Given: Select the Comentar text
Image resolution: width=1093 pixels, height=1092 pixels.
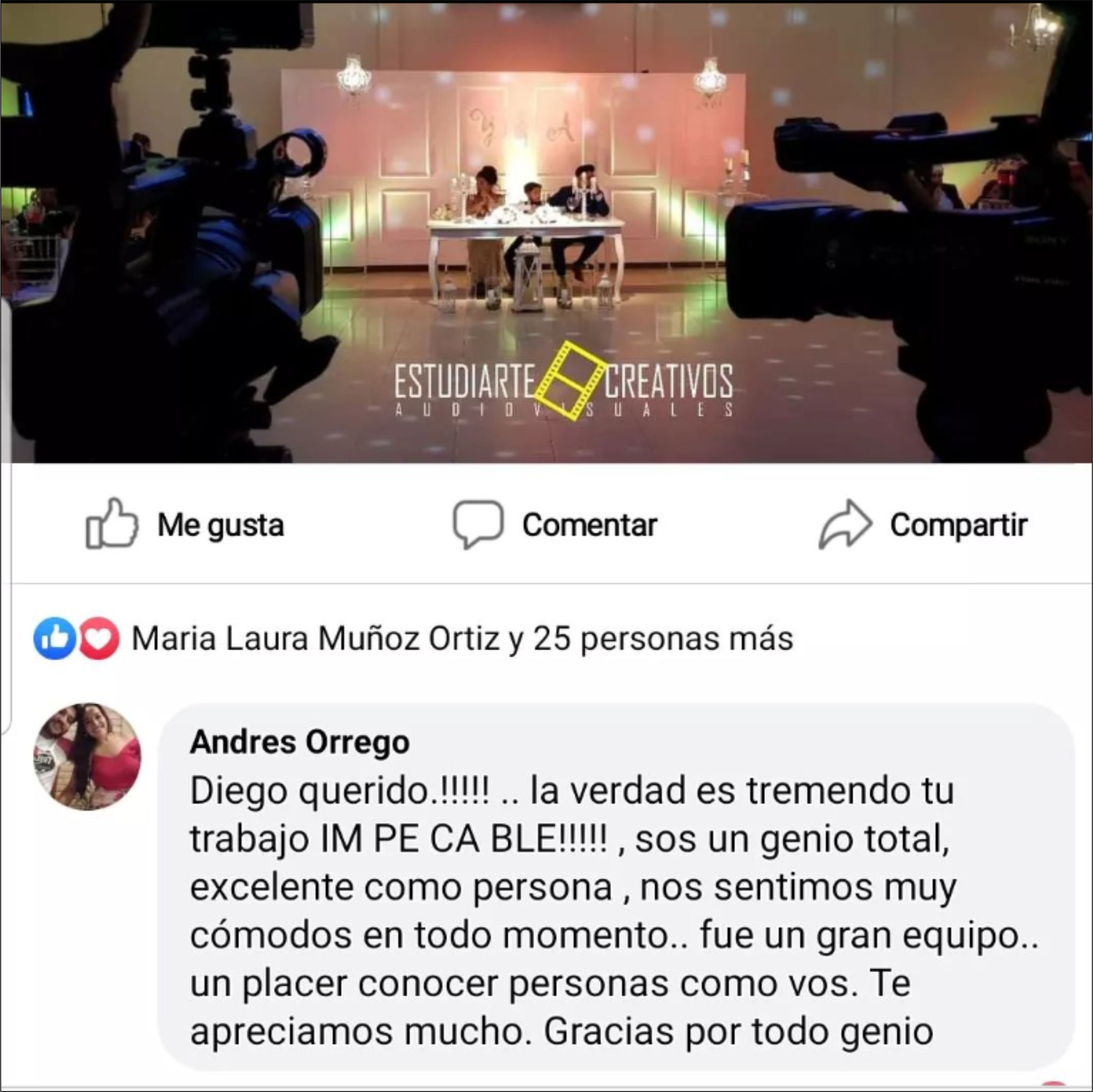Looking at the screenshot, I should [x=590, y=525].
